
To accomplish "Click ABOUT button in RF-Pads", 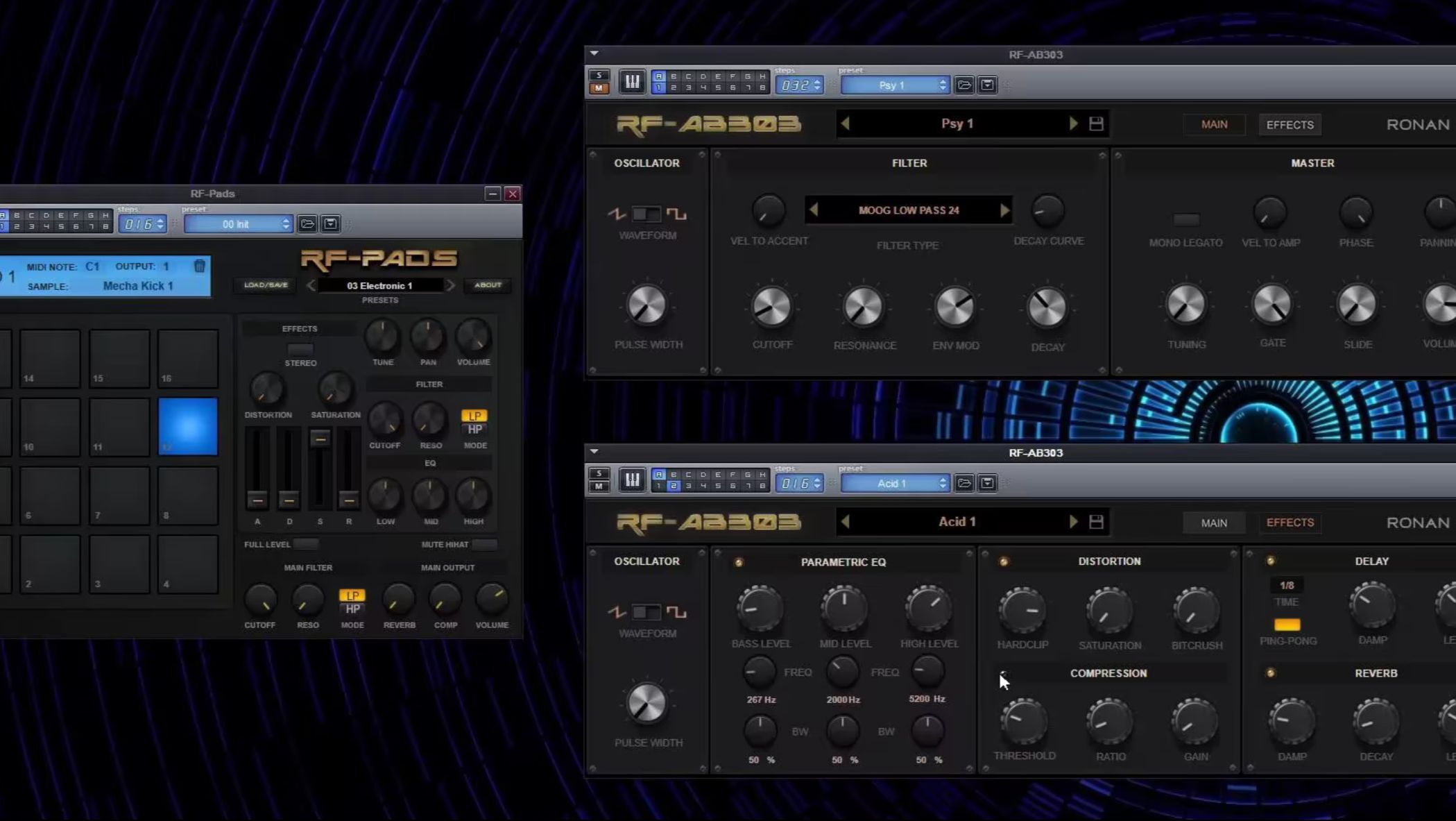I will tap(488, 285).
